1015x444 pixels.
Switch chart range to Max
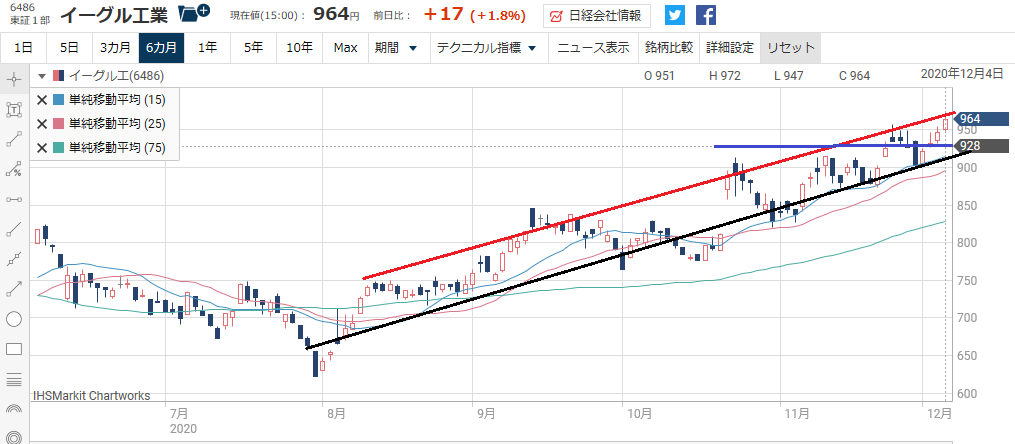[x=346, y=47]
